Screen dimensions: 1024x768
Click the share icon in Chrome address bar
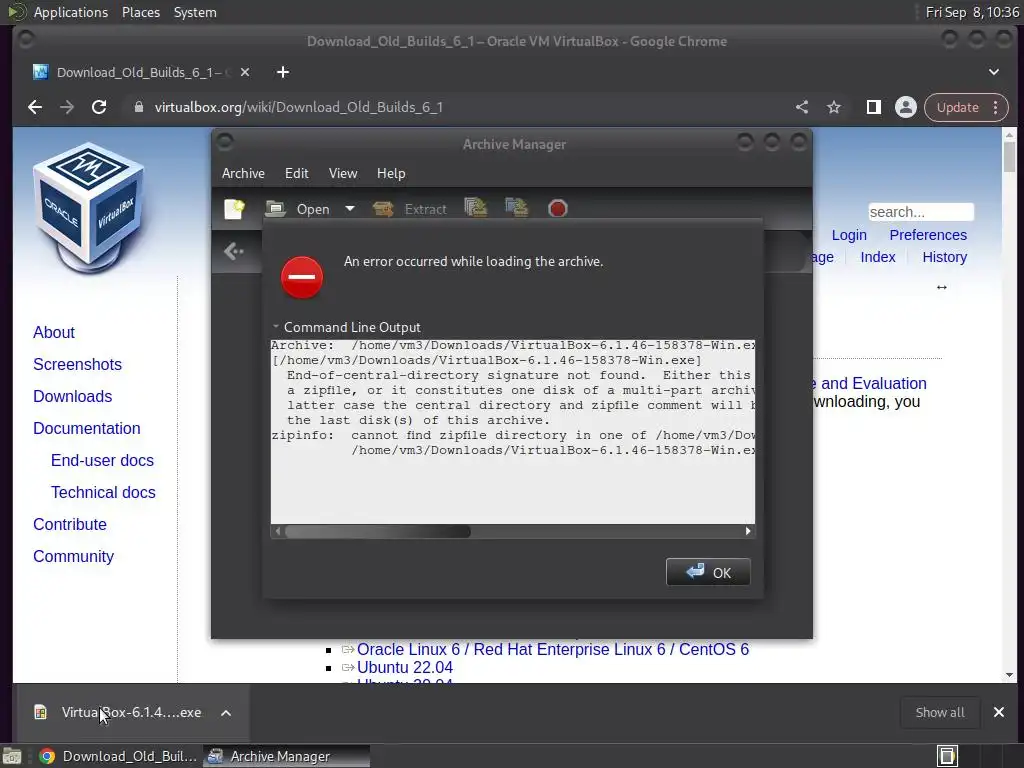coord(802,107)
